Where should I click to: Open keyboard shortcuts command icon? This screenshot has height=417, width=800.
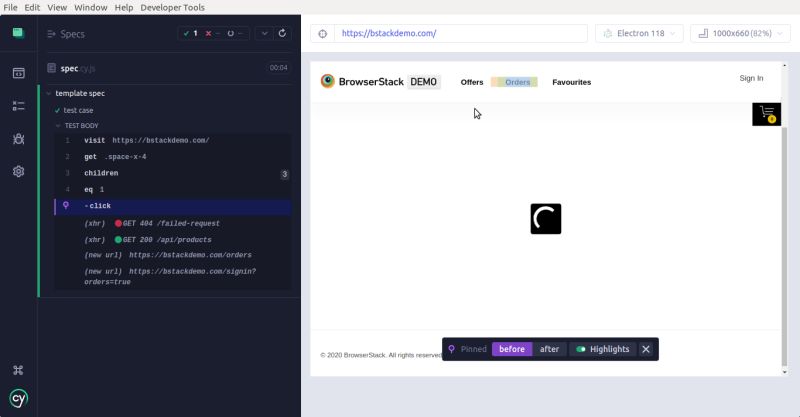coord(18,370)
